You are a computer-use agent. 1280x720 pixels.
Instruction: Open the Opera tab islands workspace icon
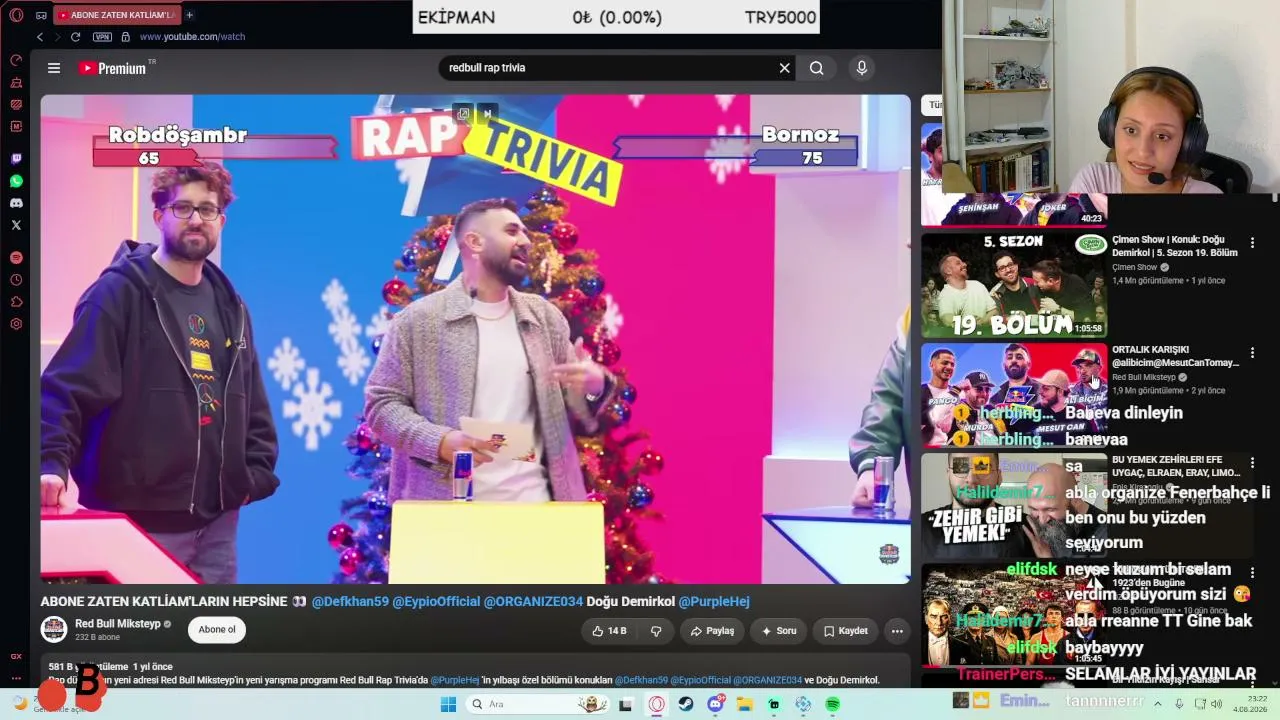pyautogui.click(x=41, y=15)
